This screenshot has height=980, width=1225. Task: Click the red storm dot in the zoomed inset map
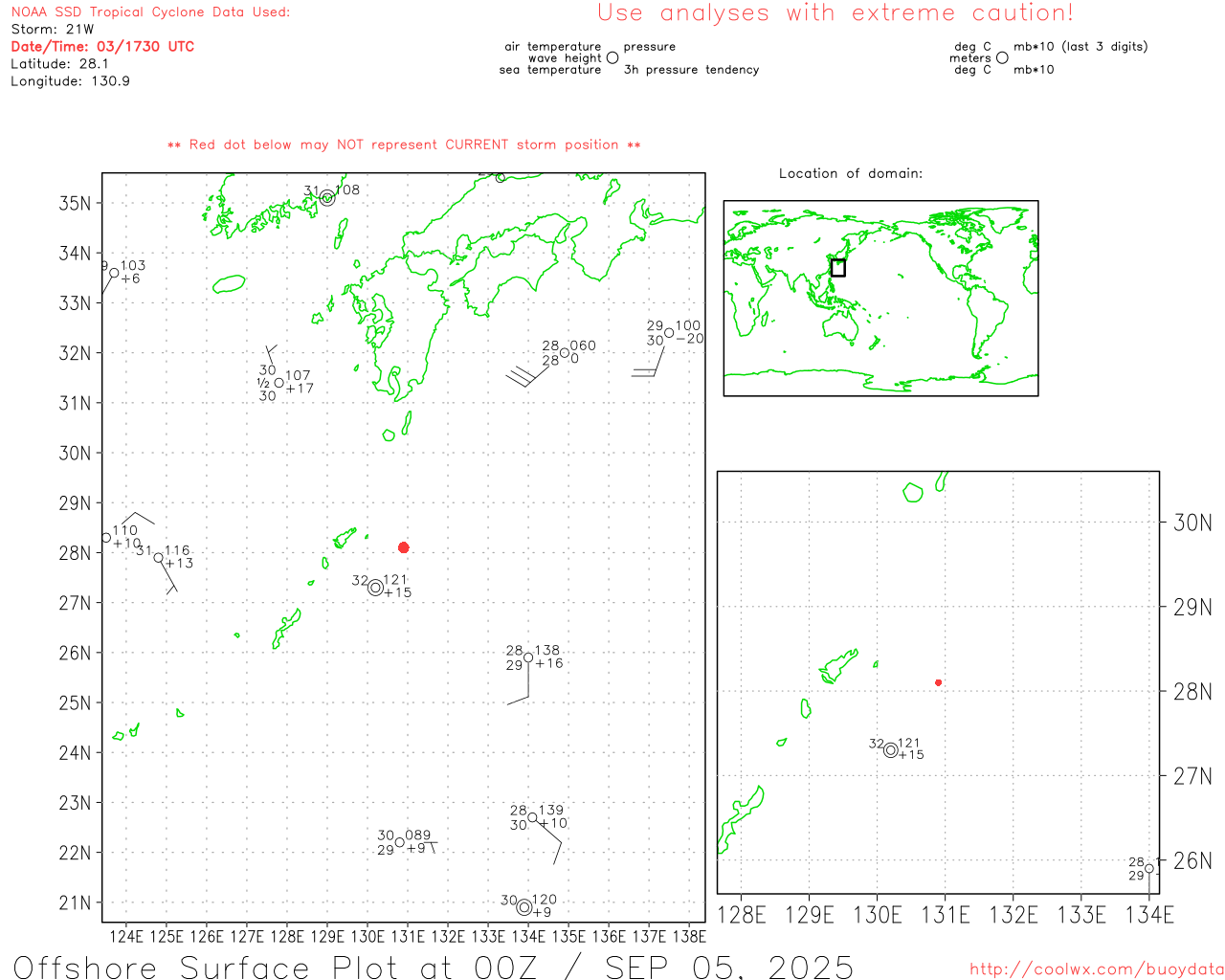tap(939, 682)
